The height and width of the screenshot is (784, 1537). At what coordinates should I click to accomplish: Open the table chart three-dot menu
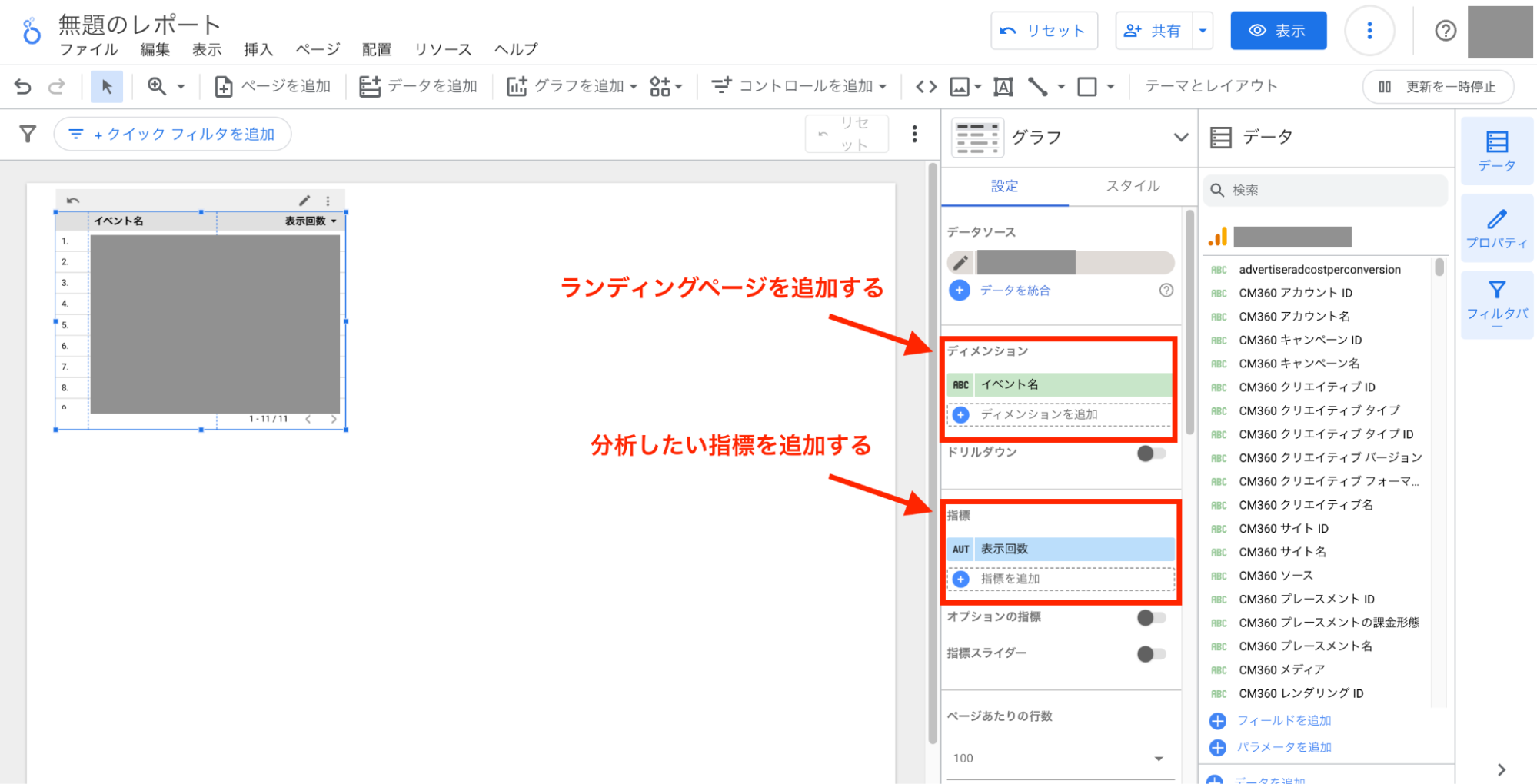pyautogui.click(x=328, y=201)
